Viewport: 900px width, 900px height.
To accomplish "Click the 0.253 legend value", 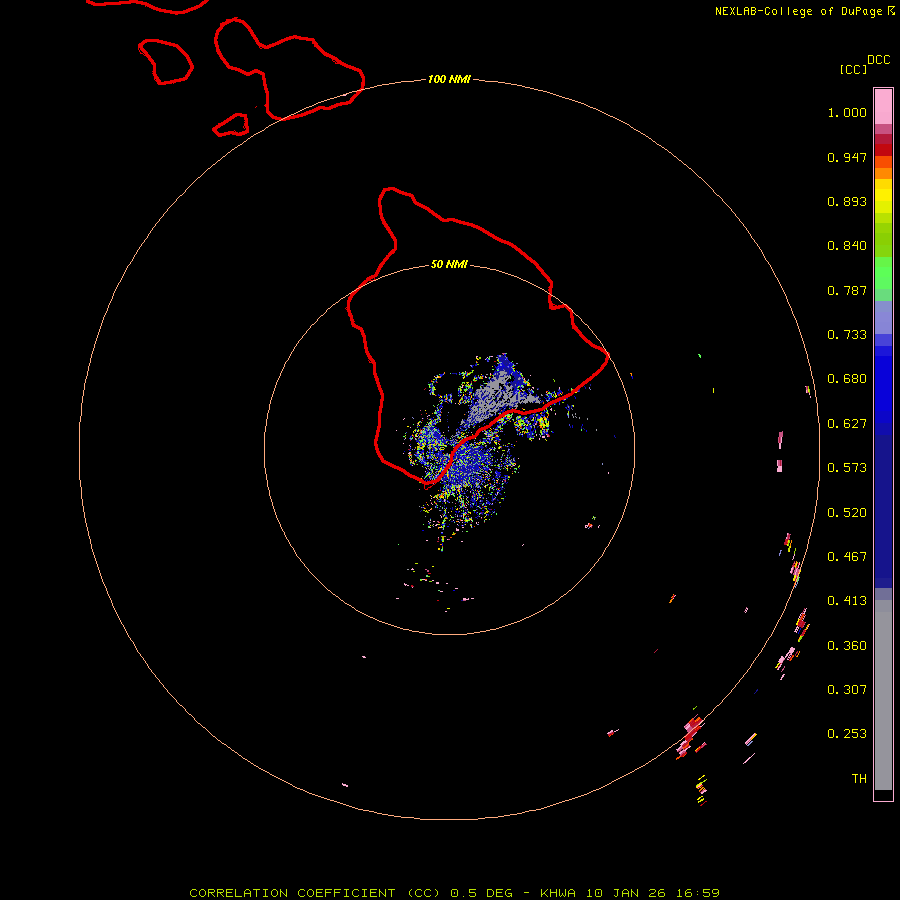I will (x=847, y=734).
